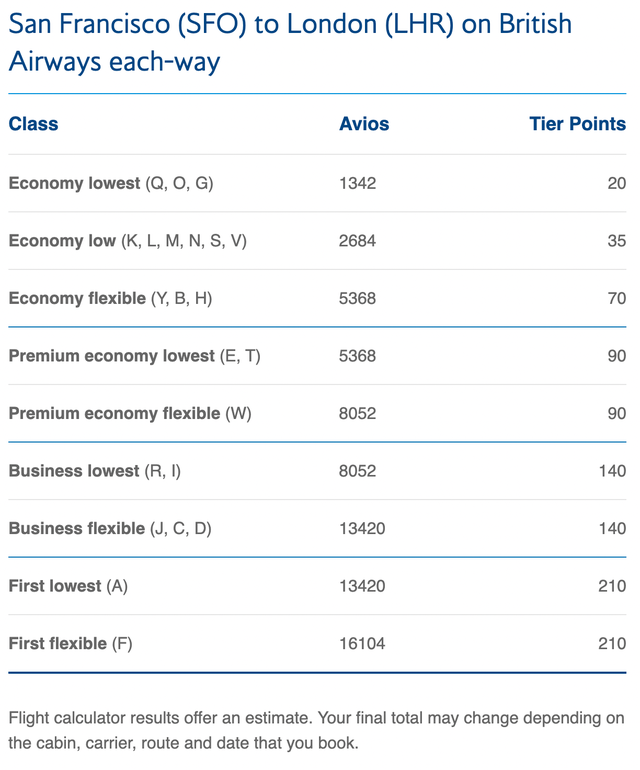This screenshot has width=640, height=770.
Task: Click the flight calculator estimate disclaimer text
Action: pyautogui.click(x=316, y=731)
